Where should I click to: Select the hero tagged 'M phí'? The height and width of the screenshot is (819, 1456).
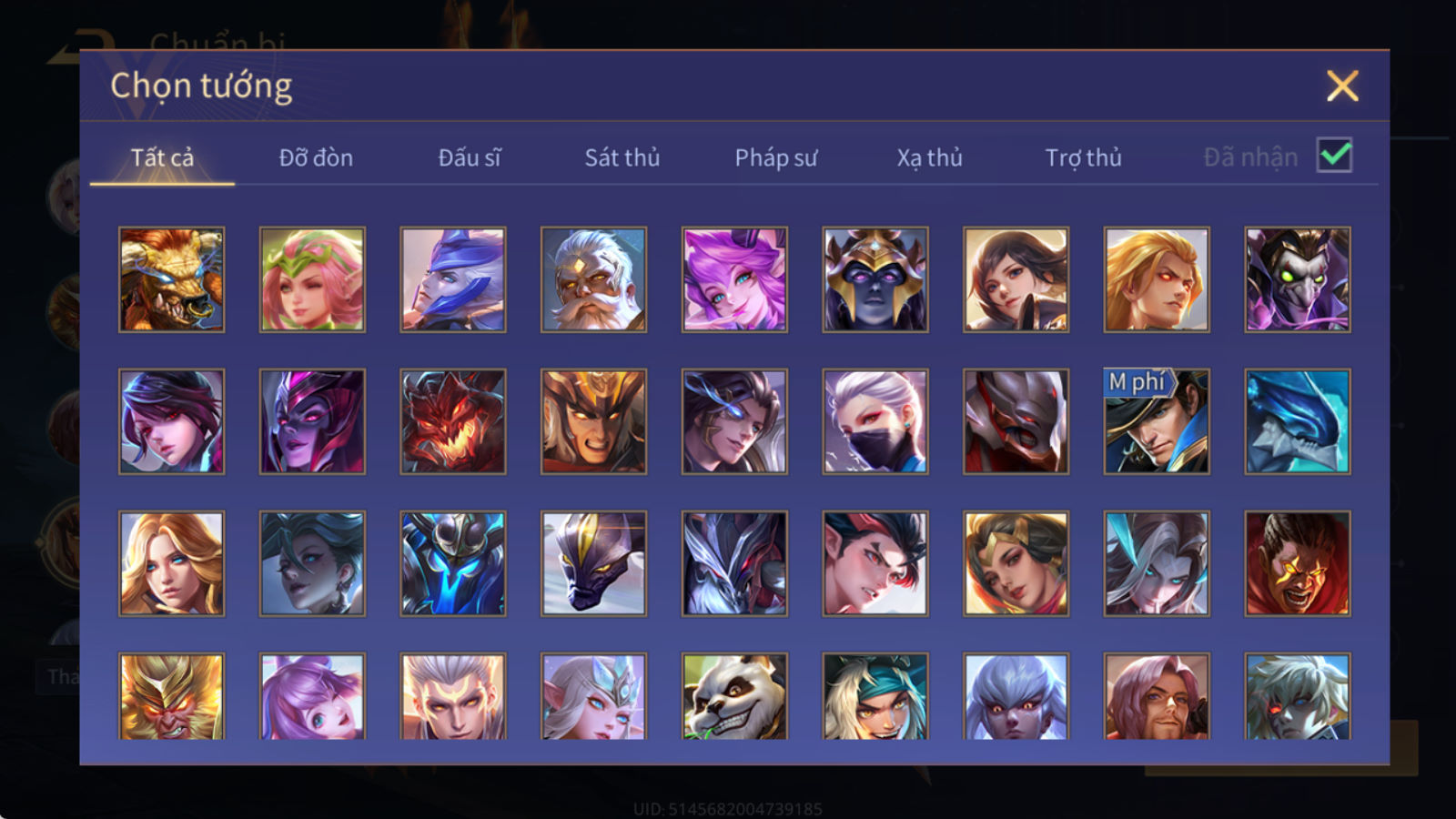point(1157,421)
